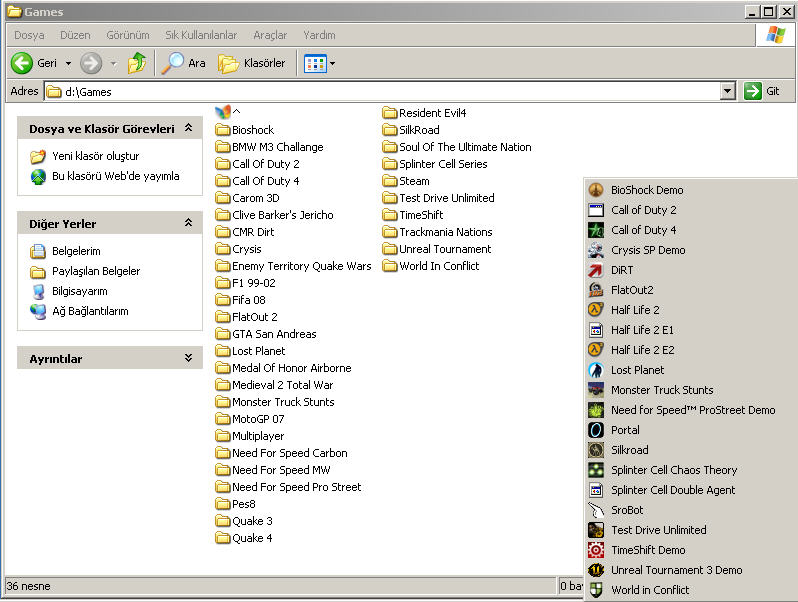The width and height of the screenshot is (798, 602).
Task: Click the Portal icon
Action: tap(596, 430)
